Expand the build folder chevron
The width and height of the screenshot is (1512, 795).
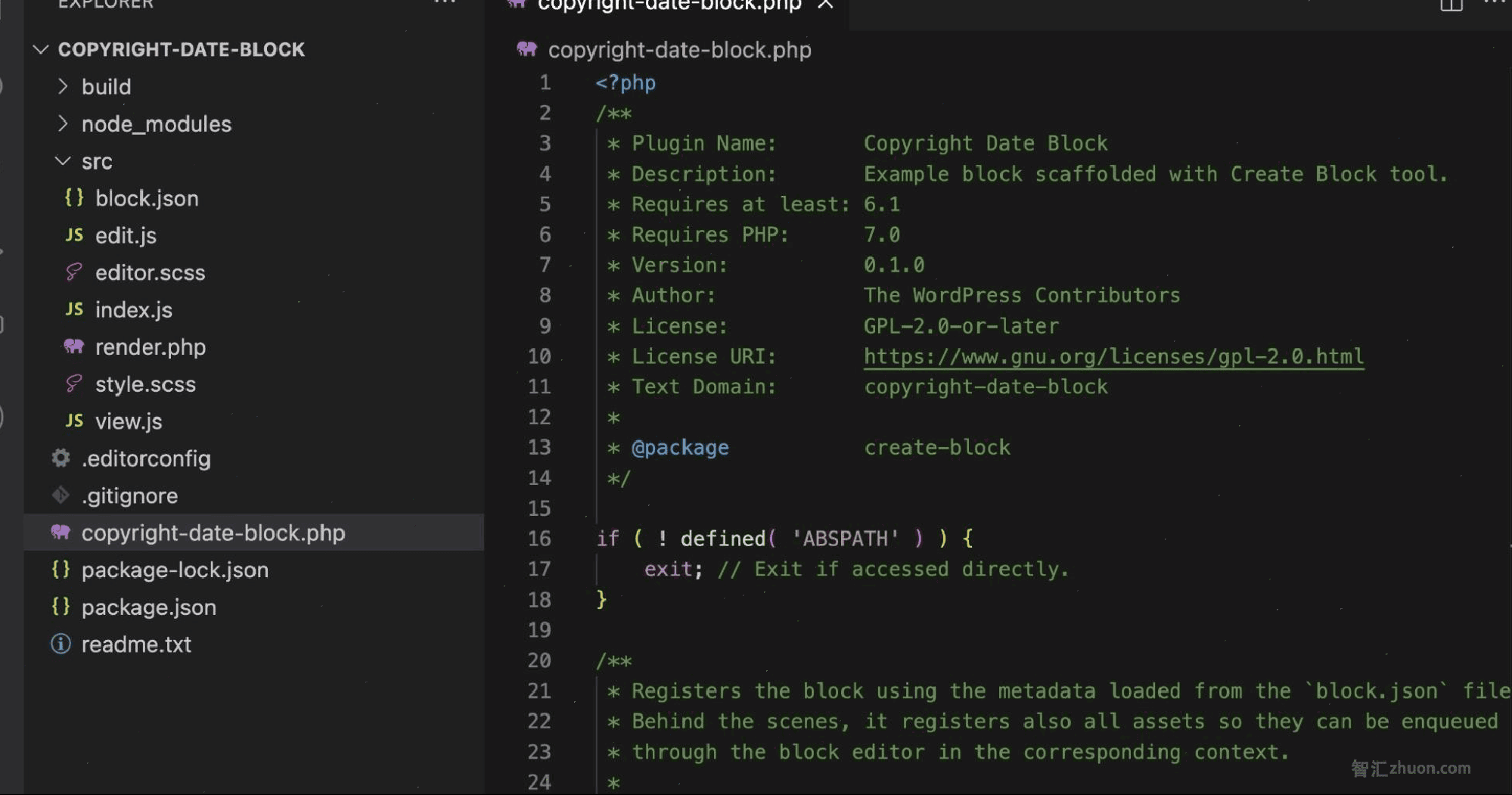click(x=63, y=86)
